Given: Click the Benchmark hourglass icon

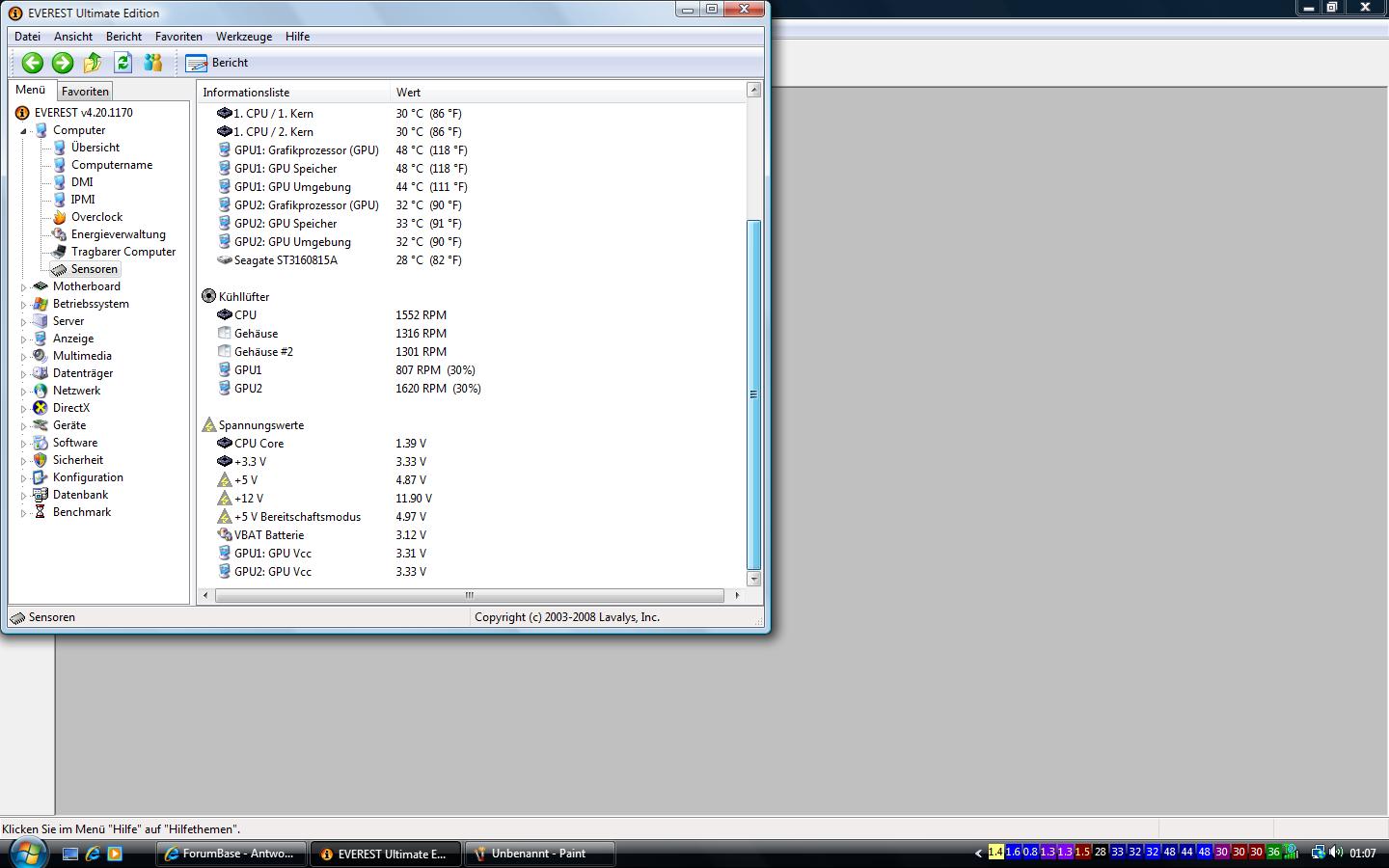Looking at the screenshot, I should coord(41,512).
